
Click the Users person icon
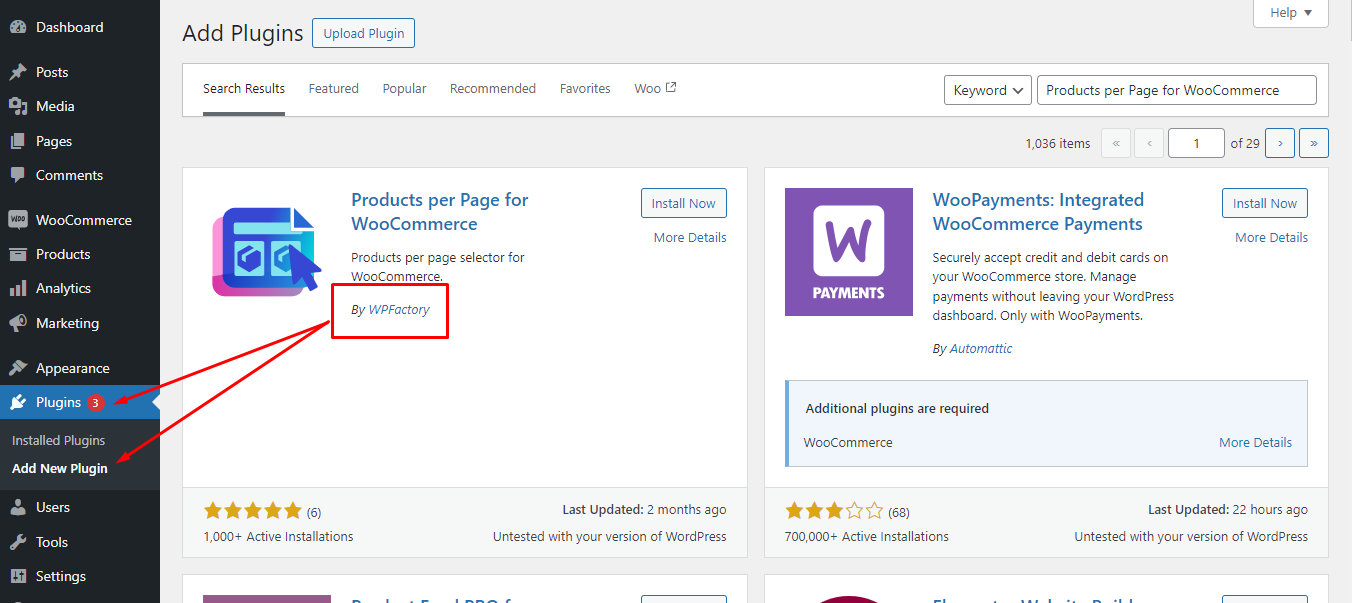[18, 507]
